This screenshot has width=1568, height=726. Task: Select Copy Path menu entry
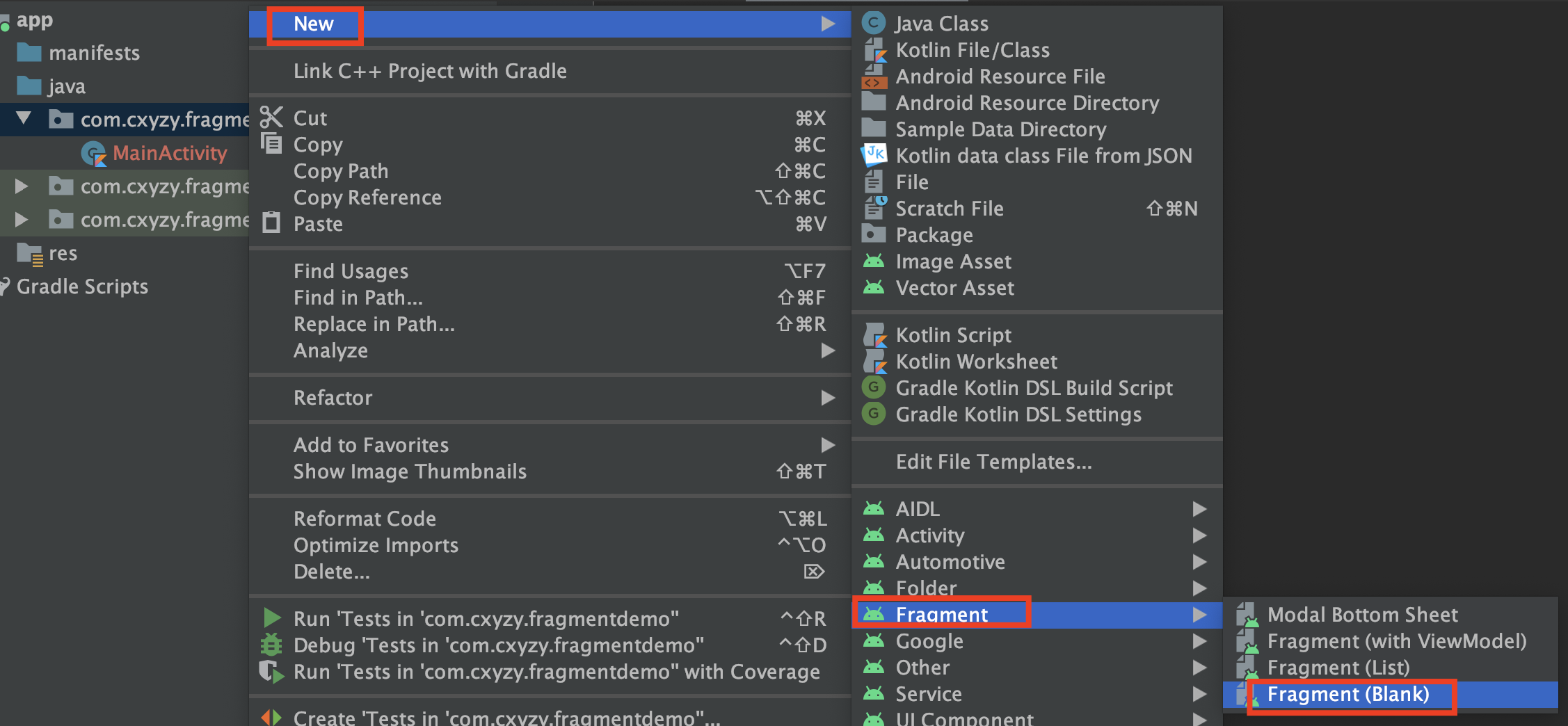(x=550, y=171)
